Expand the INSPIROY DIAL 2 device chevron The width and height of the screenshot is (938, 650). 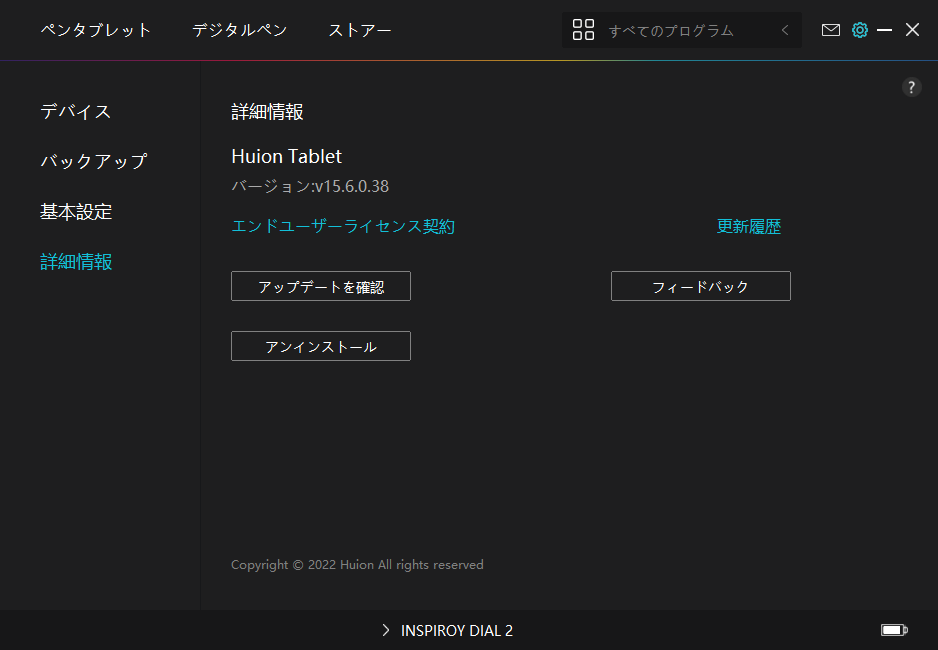pyautogui.click(x=386, y=630)
